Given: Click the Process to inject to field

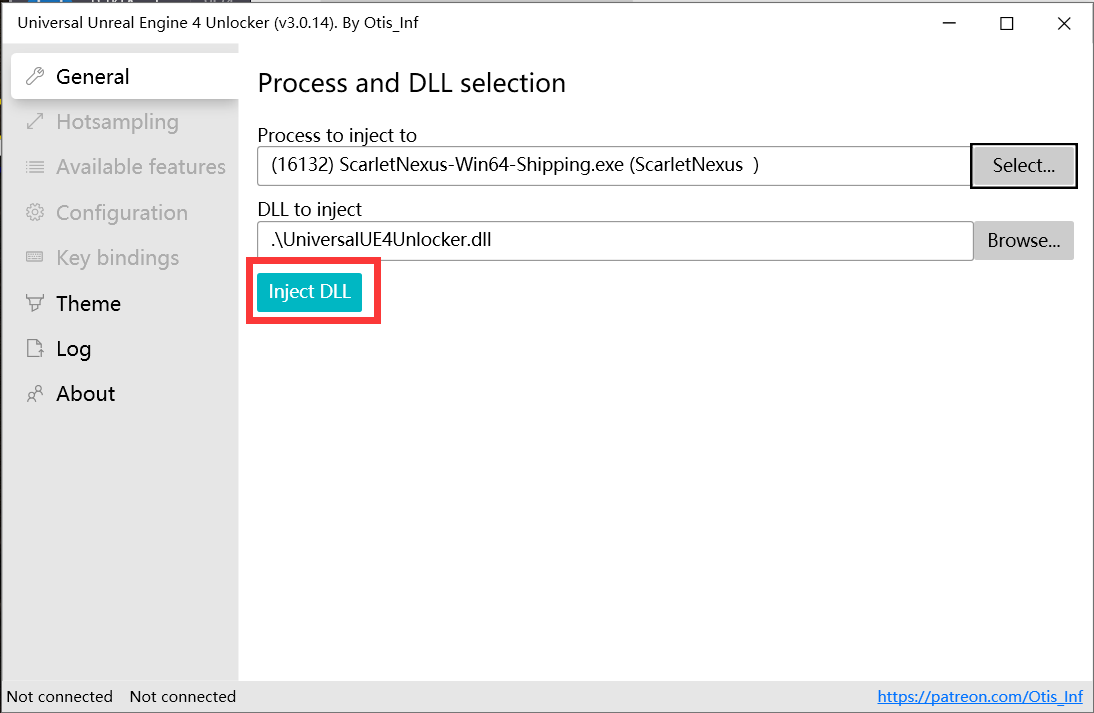Looking at the screenshot, I should pyautogui.click(x=614, y=166).
